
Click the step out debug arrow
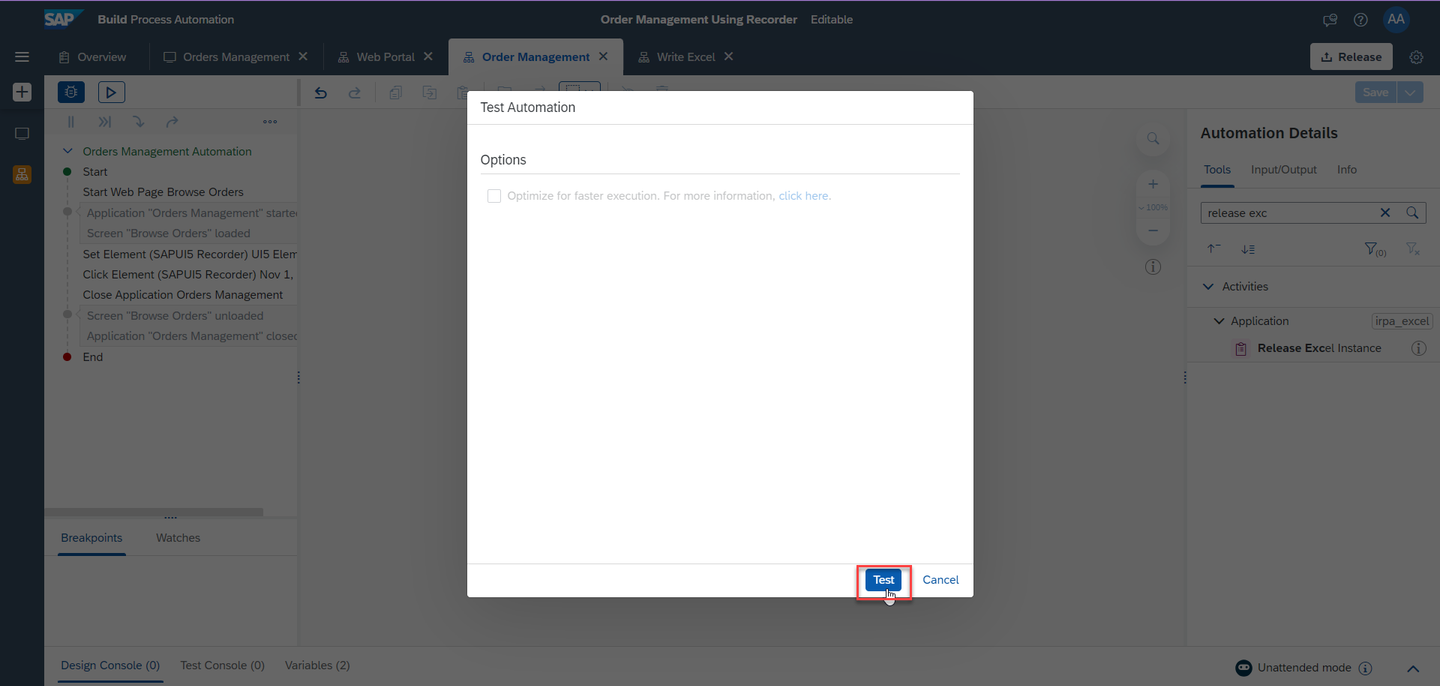172,122
